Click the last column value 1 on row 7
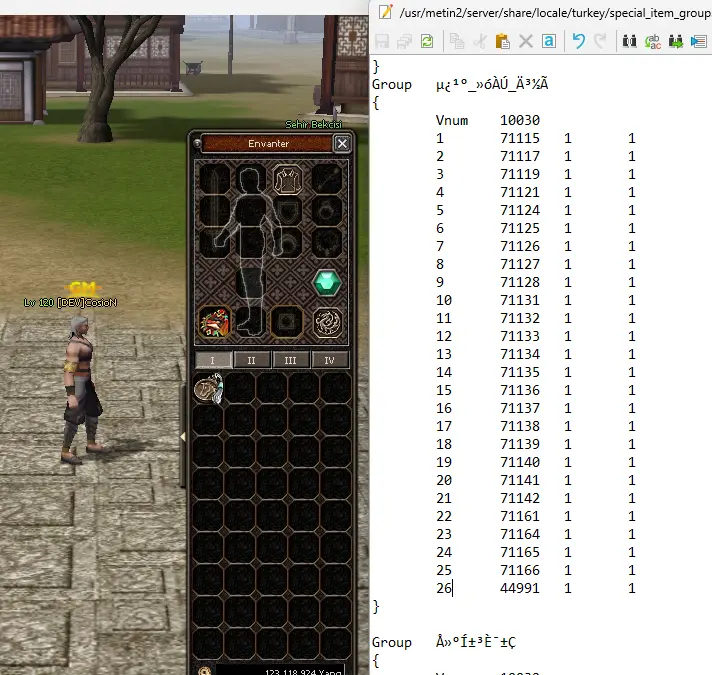Viewport: 712px width, 675px height. click(632, 246)
